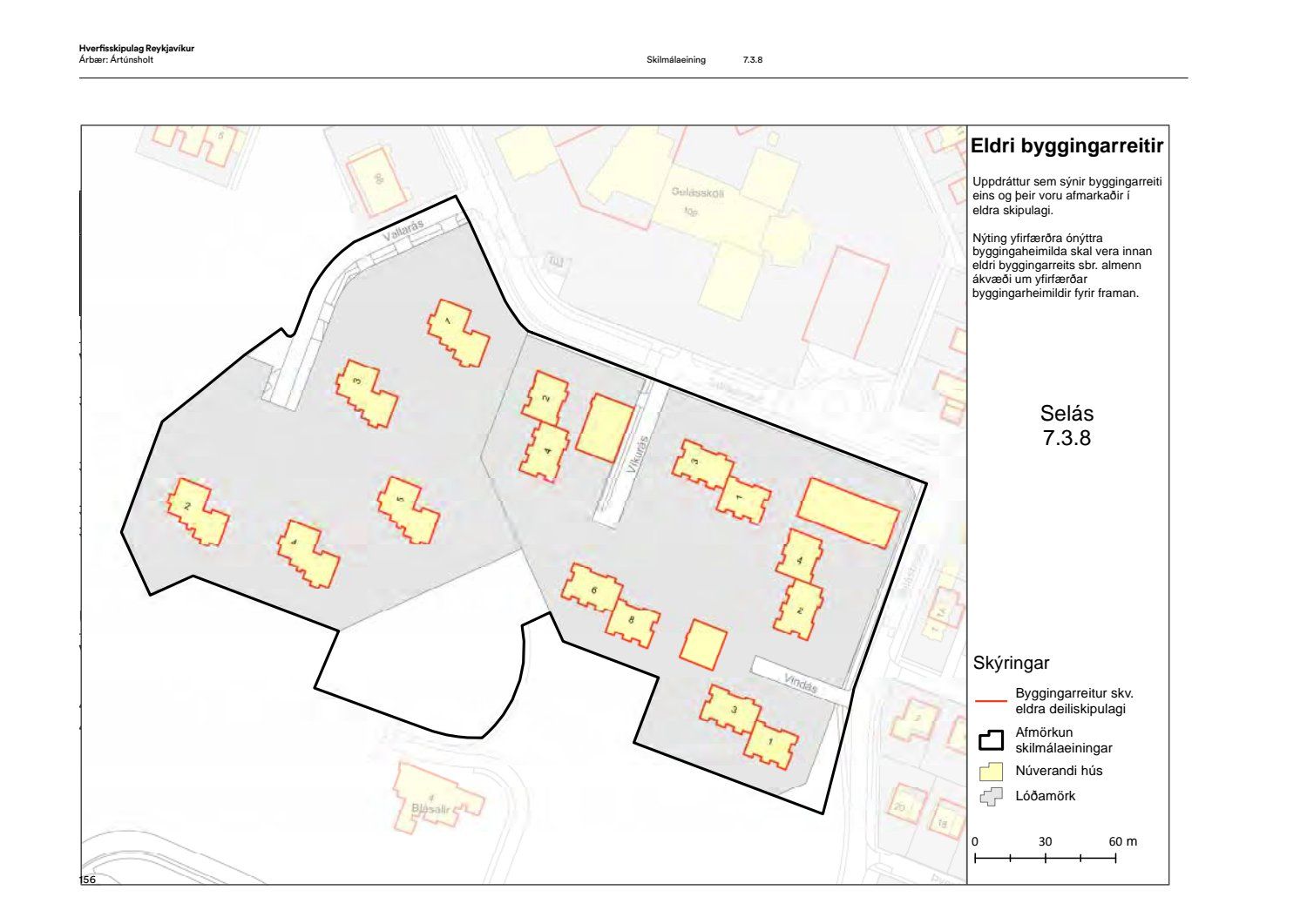Viewport: 1307px width, 924px height.
Task: Click building footprint numbered 7
Action: 457,334
